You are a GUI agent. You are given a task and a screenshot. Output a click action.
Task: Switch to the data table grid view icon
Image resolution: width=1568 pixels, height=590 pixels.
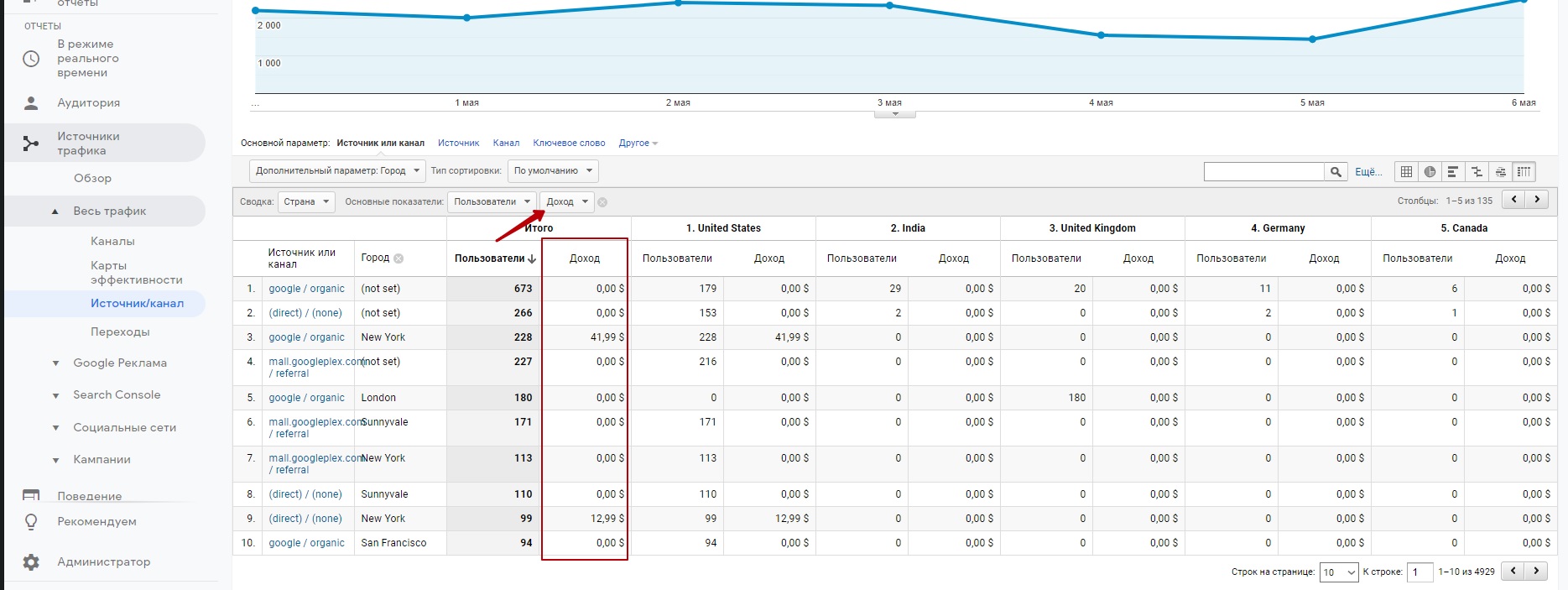[x=1406, y=171]
